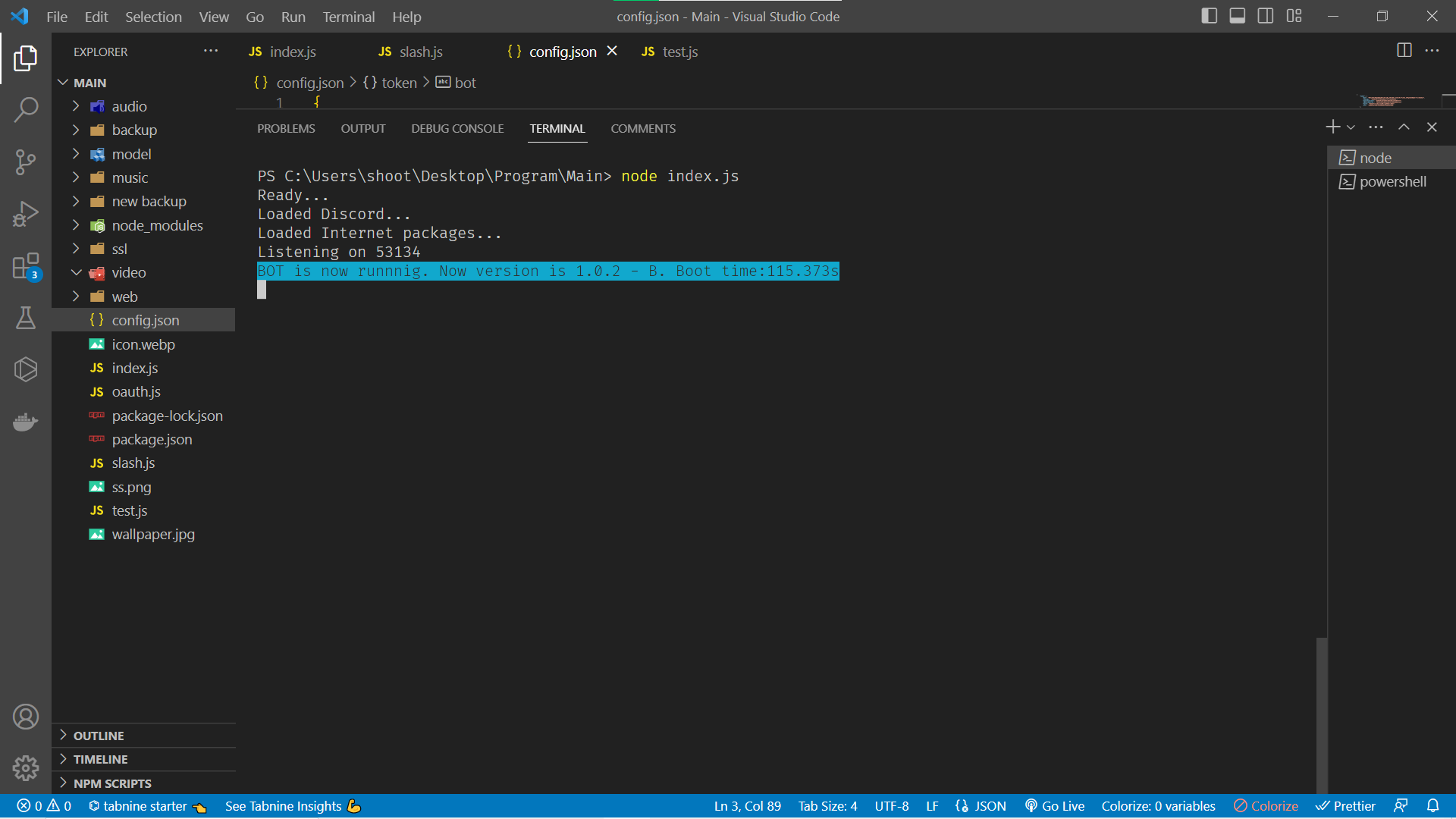Expand the audio folder

pyautogui.click(x=129, y=106)
